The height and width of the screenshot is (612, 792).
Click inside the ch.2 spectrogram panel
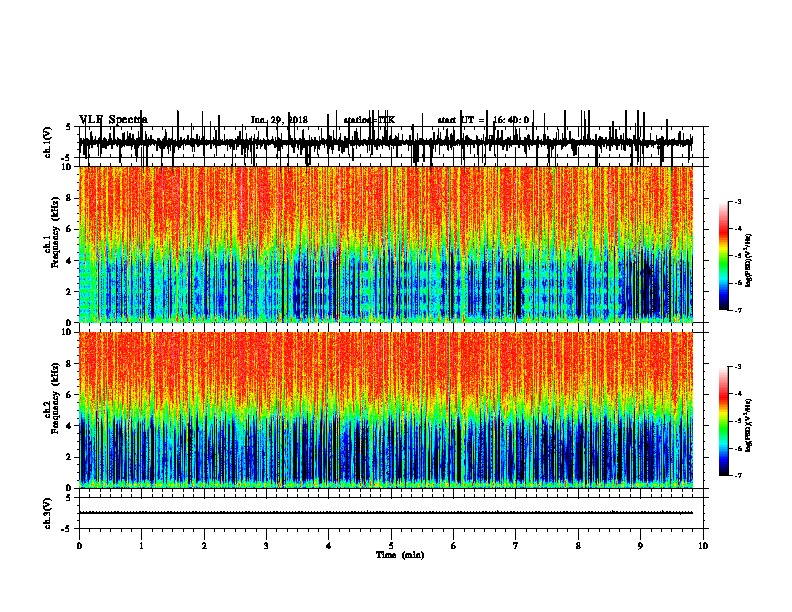(386, 410)
